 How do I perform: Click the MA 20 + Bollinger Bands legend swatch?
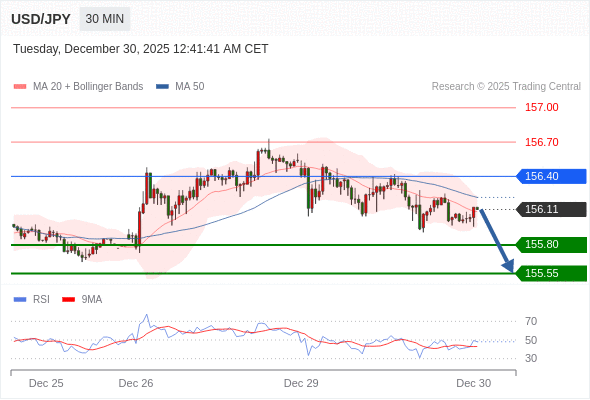(x=20, y=87)
